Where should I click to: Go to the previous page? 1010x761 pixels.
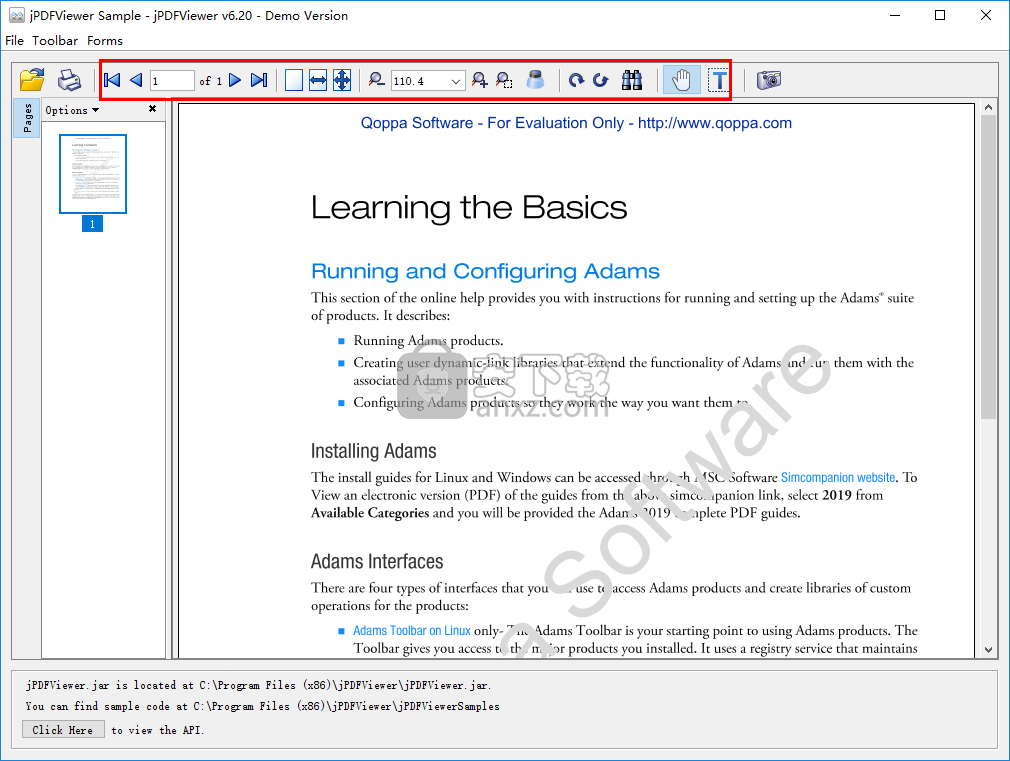click(136, 80)
